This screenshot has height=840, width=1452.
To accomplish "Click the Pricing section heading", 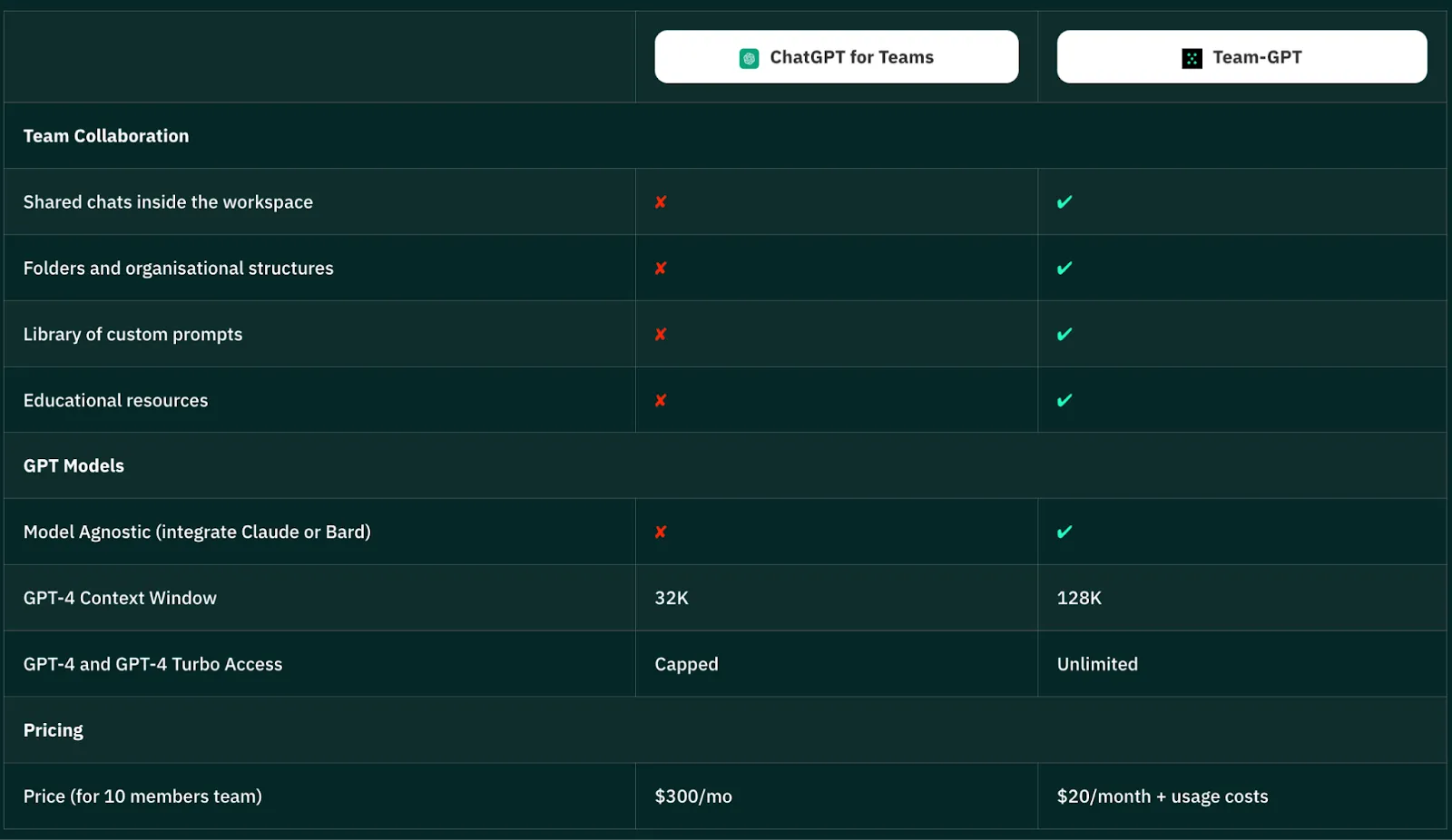I will click(x=53, y=731).
